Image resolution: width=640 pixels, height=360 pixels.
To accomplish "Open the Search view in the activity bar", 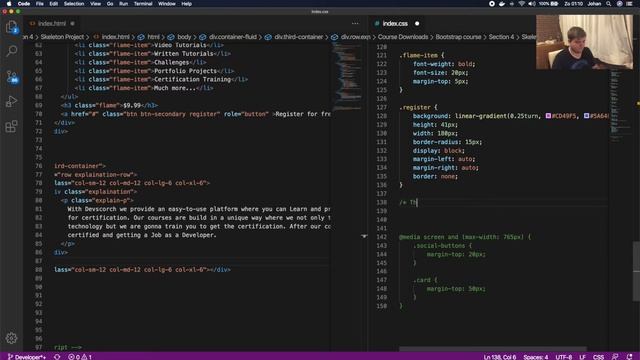I will click(x=11, y=51).
